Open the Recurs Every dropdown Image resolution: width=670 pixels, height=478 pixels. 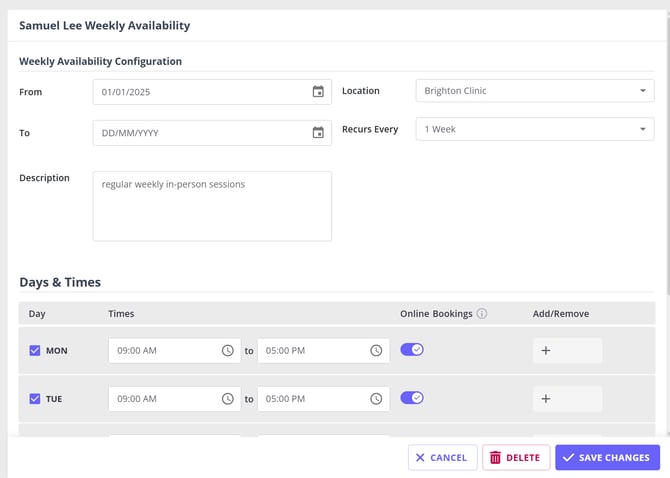(535, 130)
